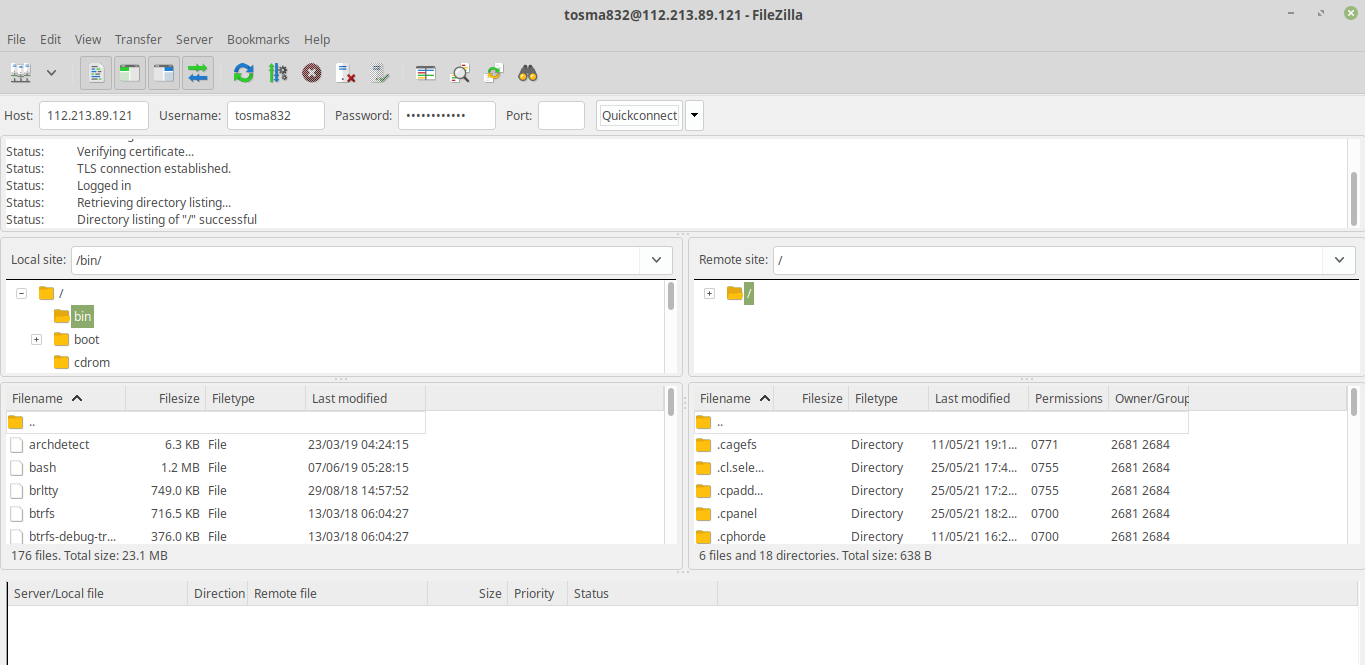The width and height of the screenshot is (1365, 665).
Task: Click the Server/Local file queue column header
Action: [98, 593]
